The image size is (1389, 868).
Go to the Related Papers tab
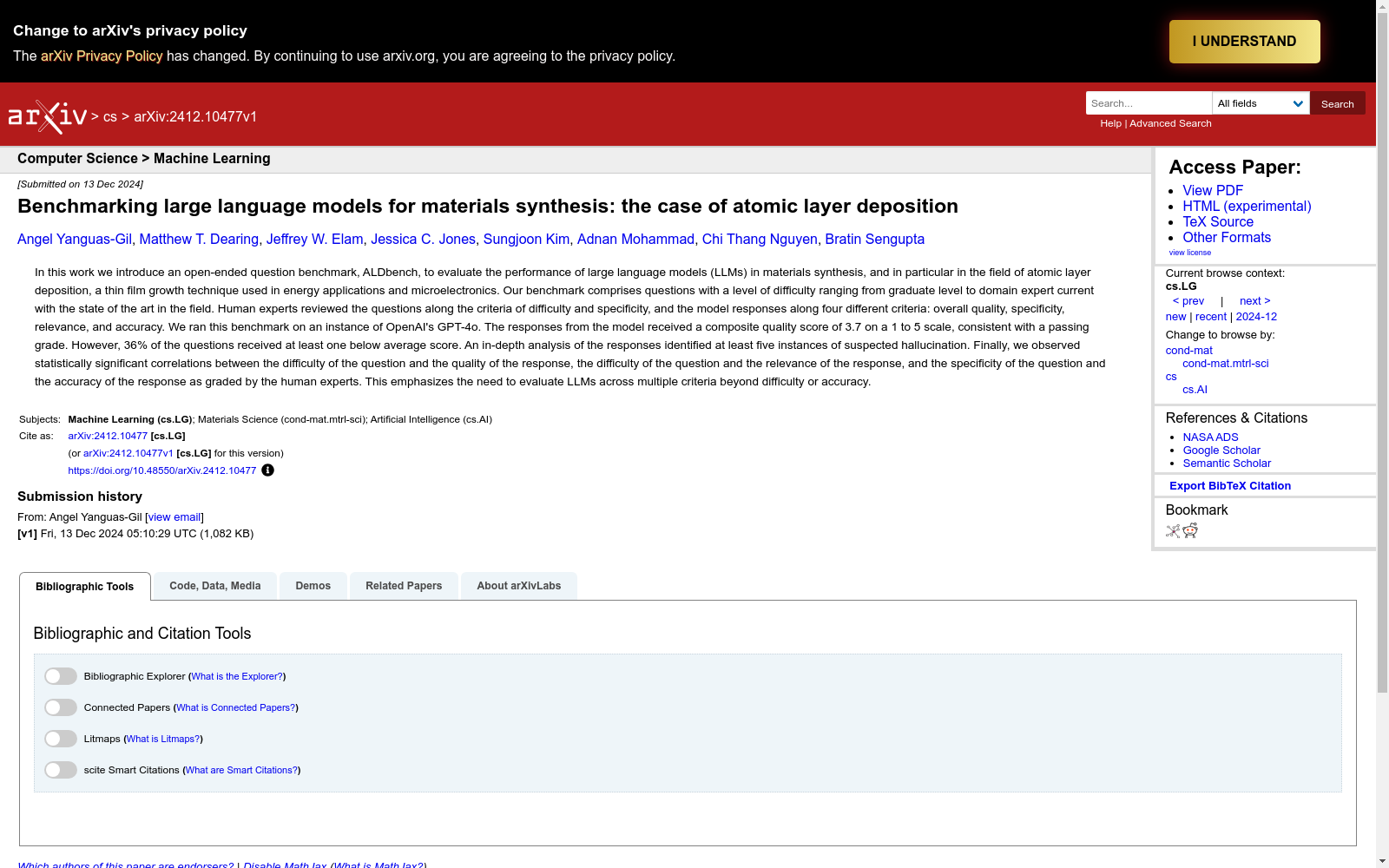click(x=404, y=586)
